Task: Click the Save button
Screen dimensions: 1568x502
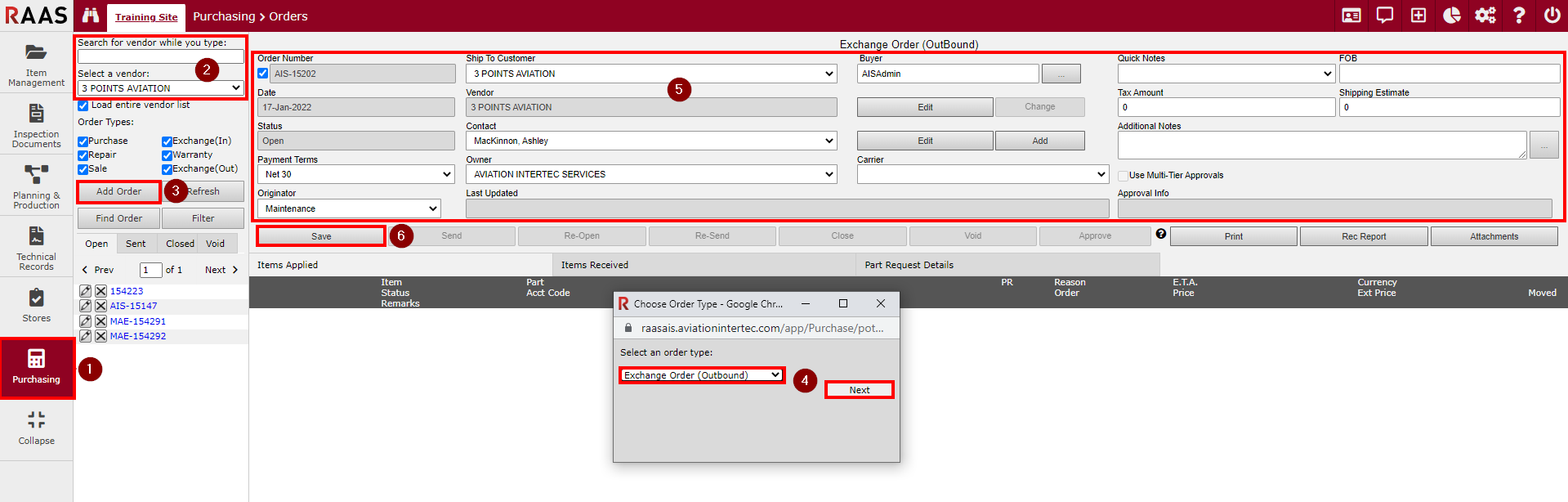Action: [x=321, y=236]
